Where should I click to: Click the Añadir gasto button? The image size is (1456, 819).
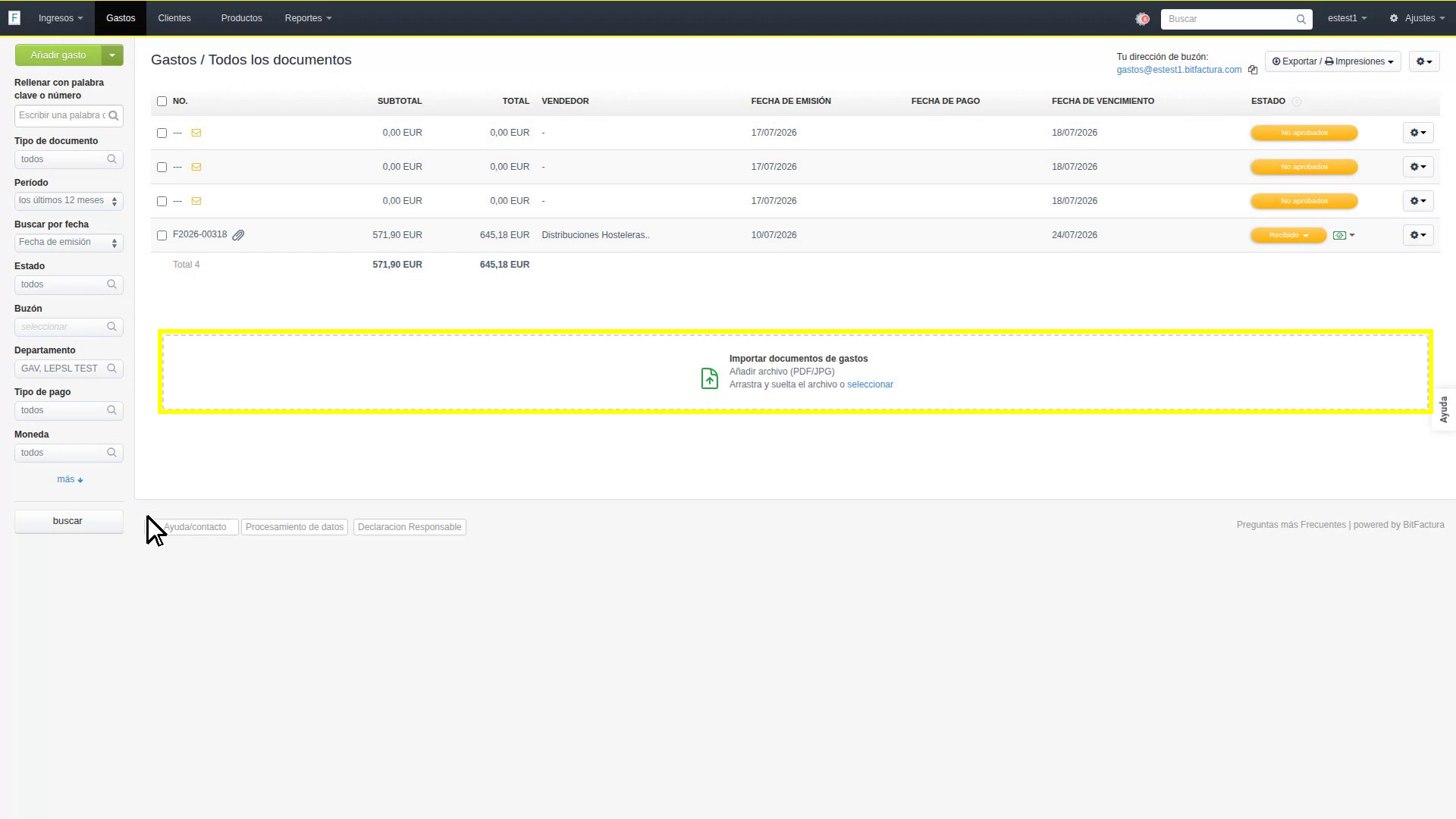[58, 55]
